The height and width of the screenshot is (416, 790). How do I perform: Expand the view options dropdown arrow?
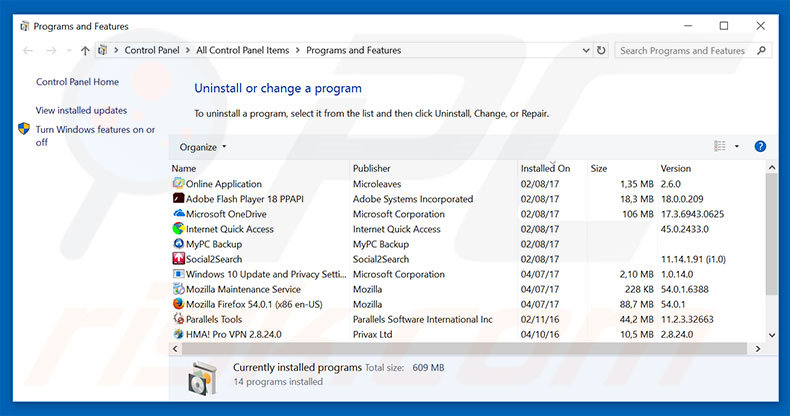point(737,147)
